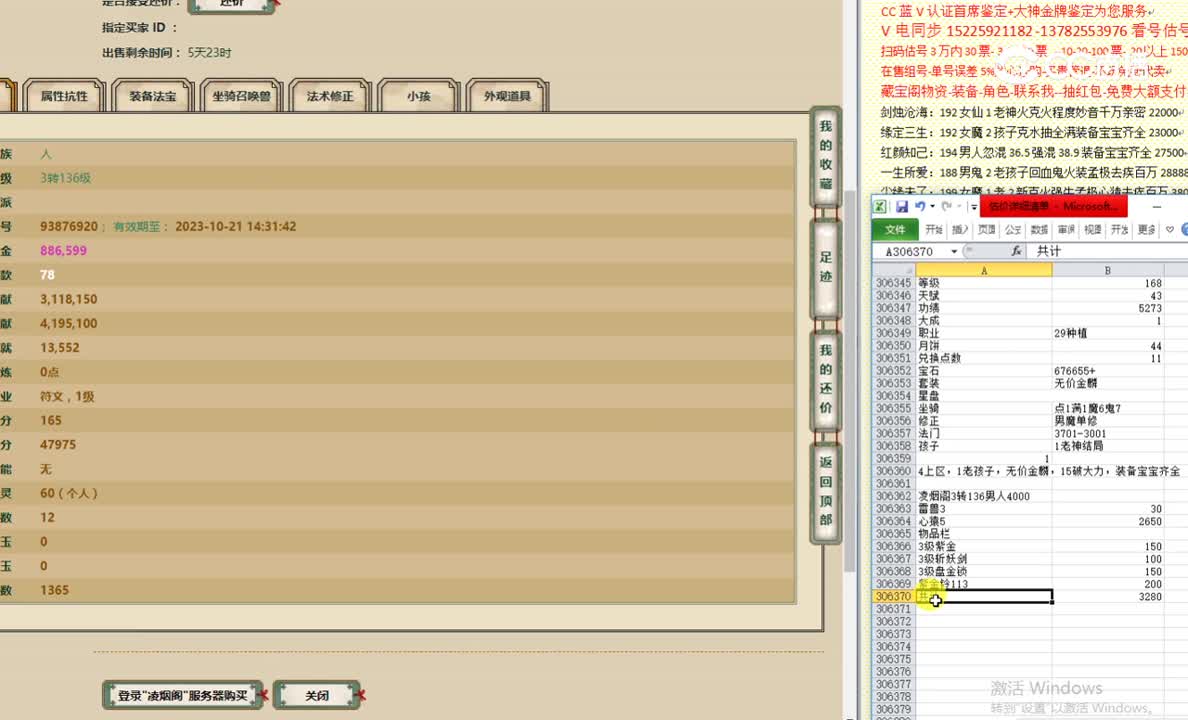Click the Insert Function (fx) icon
This screenshot has width=1188, height=720.
point(1018,251)
